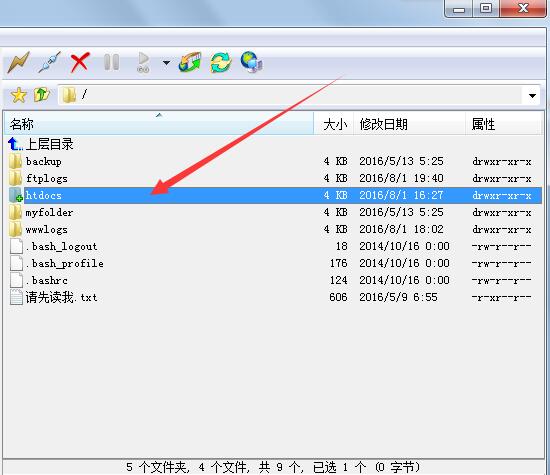Screen dimensions: 550x475
Task: Click date 2016/8/1 18:02 of wwwlogs
Action: (x=401, y=229)
